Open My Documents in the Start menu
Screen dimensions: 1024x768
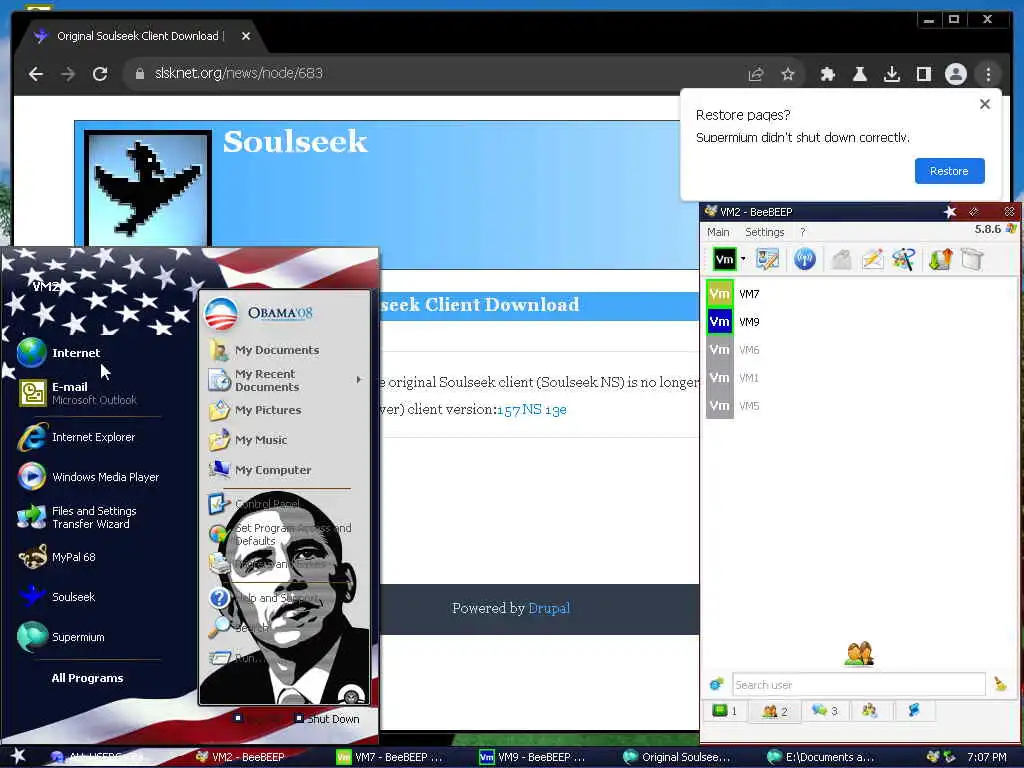pos(285,350)
